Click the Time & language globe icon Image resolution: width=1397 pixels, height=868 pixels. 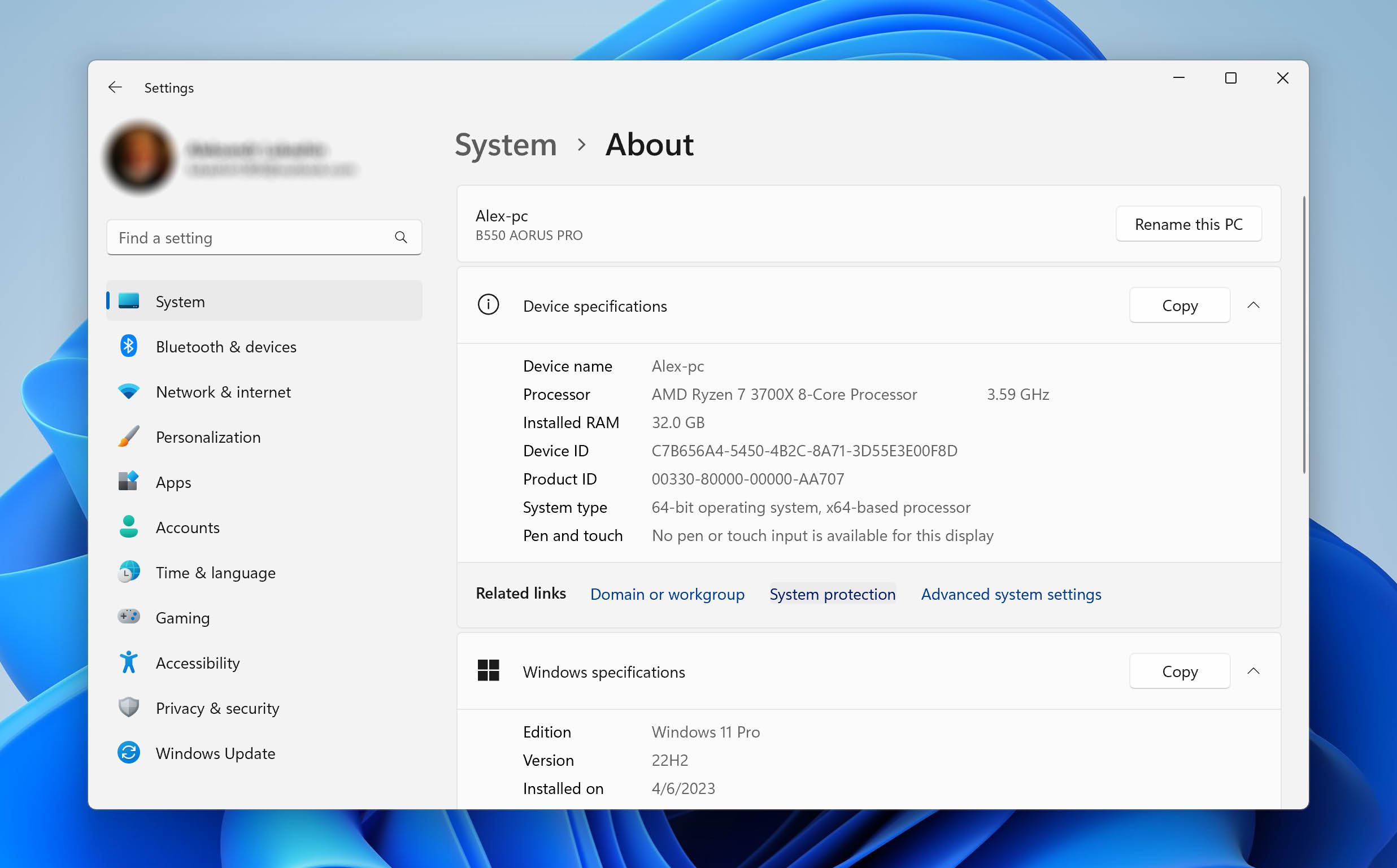(x=129, y=572)
